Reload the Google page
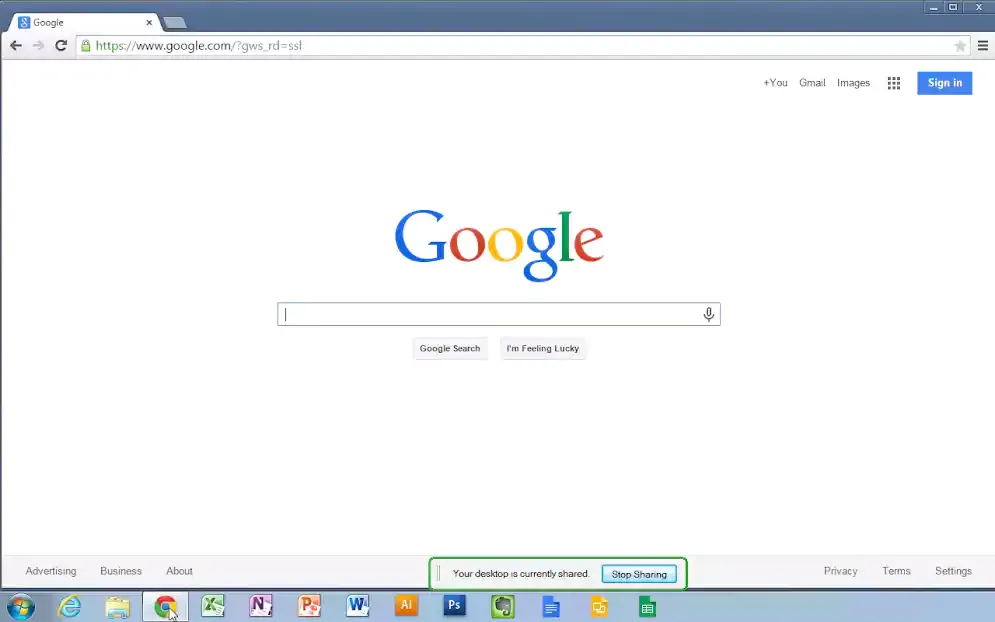Viewport: 995px width, 622px height. click(x=61, y=46)
